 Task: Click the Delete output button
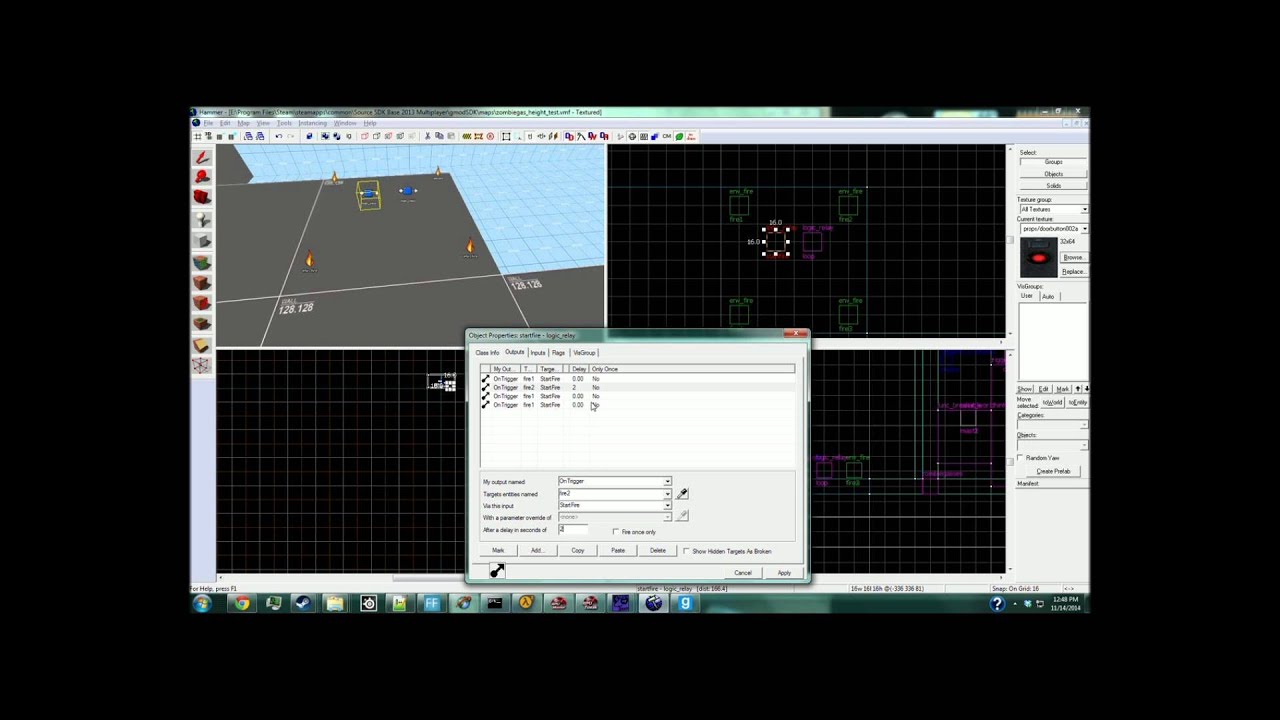[657, 551]
